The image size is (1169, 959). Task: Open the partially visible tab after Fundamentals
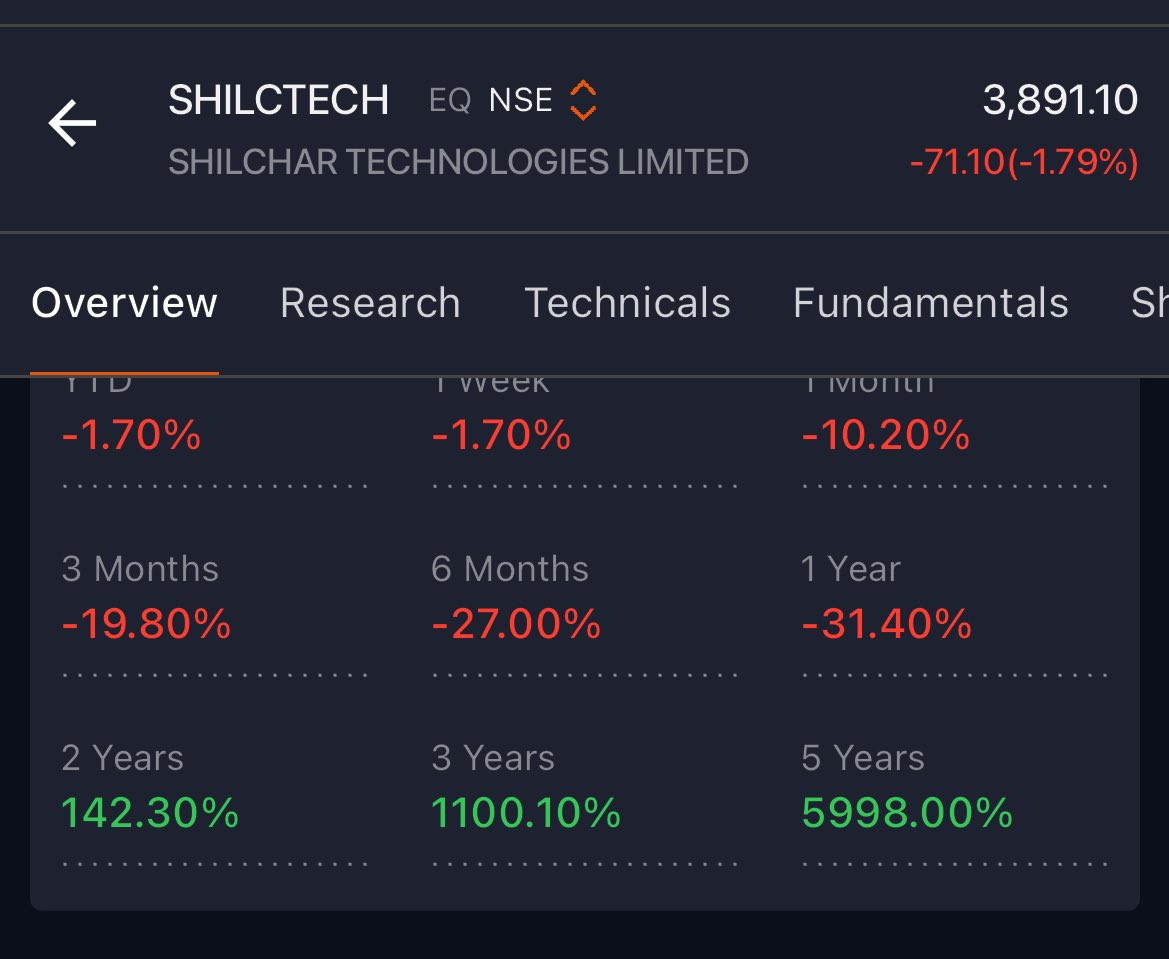click(x=1150, y=303)
